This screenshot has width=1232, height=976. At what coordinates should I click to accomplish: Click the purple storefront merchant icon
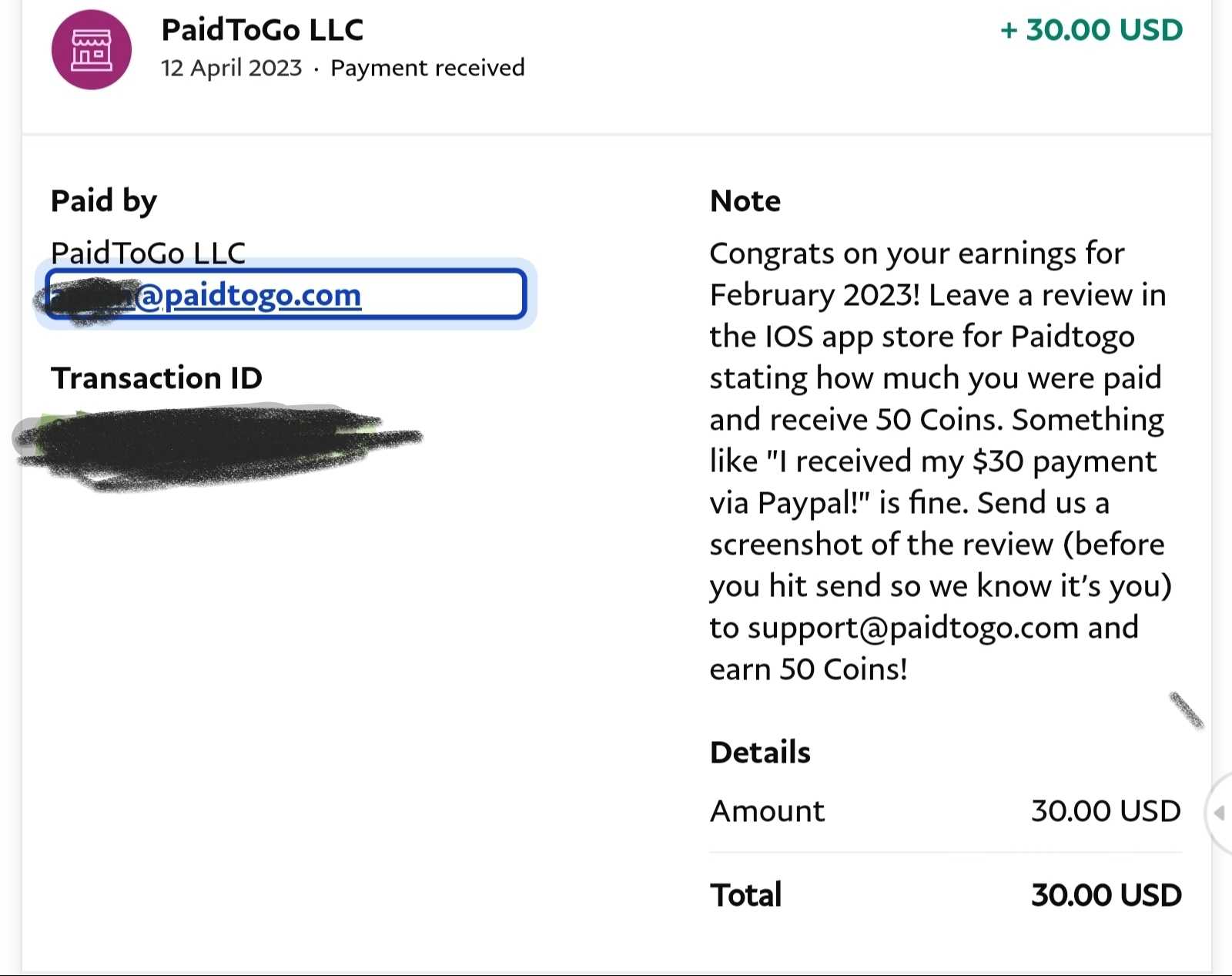[x=92, y=50]
